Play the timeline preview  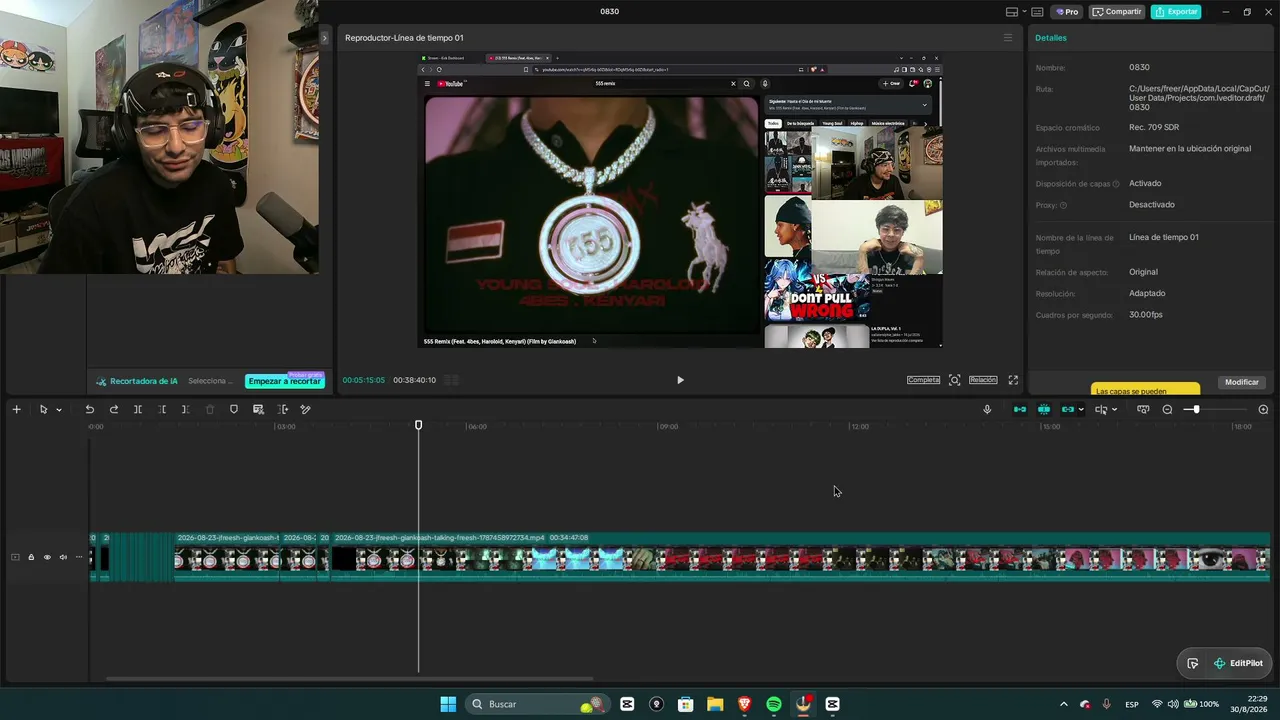(680, 380)
